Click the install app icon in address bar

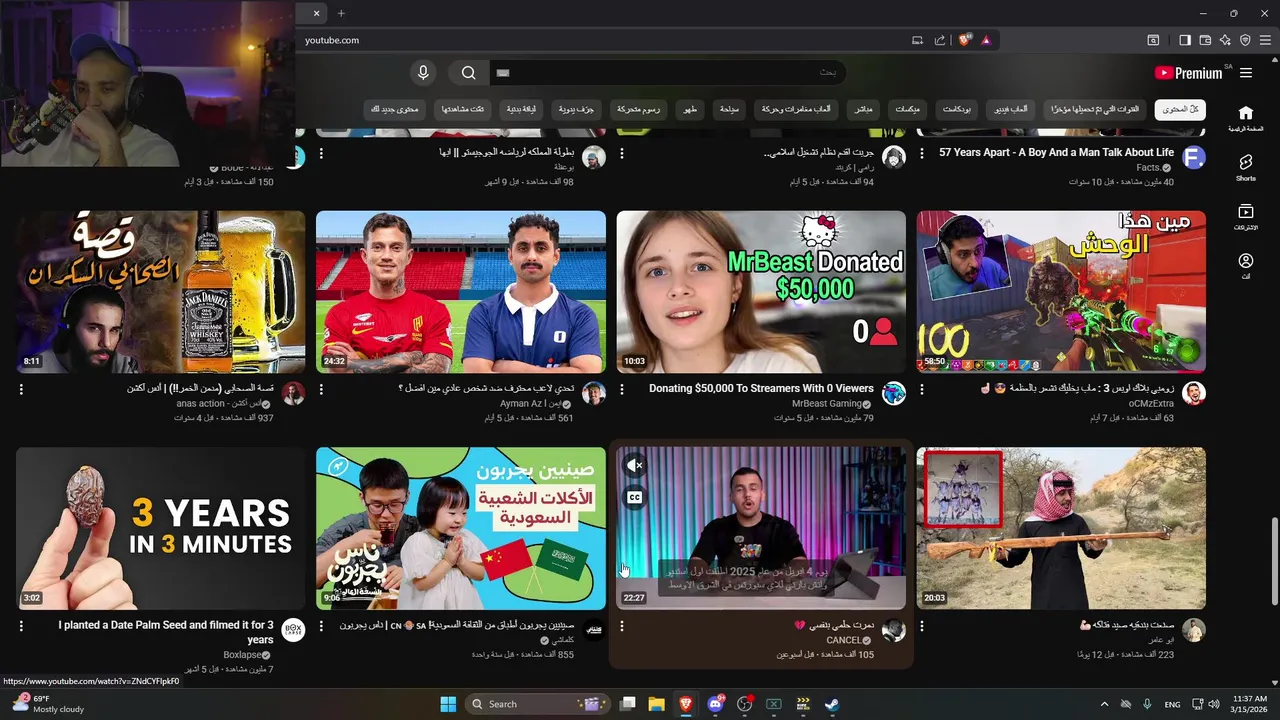pyautogui.click(x=917, y=40)
